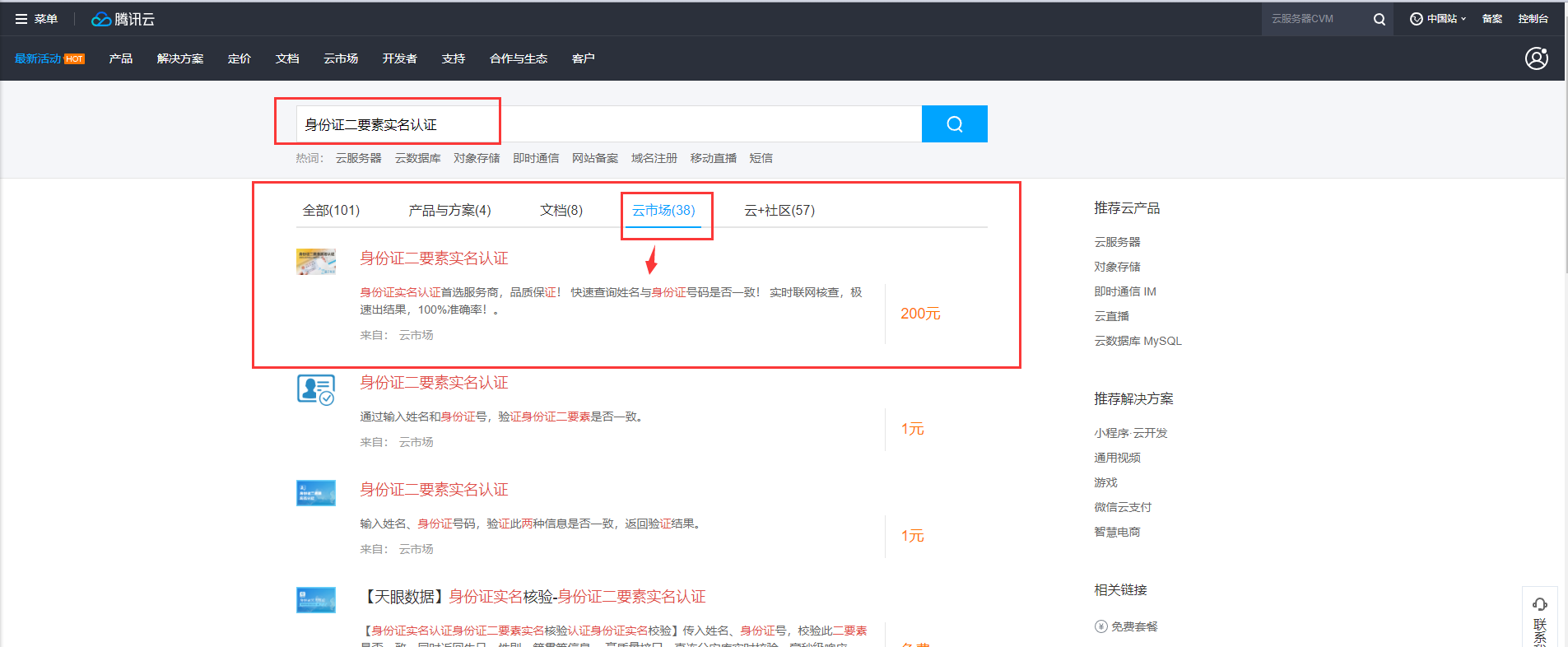Screen dimensions: 1568x647
Task: Open the ID card icon thumbnail of second result
Action: [x=316, y=389]
